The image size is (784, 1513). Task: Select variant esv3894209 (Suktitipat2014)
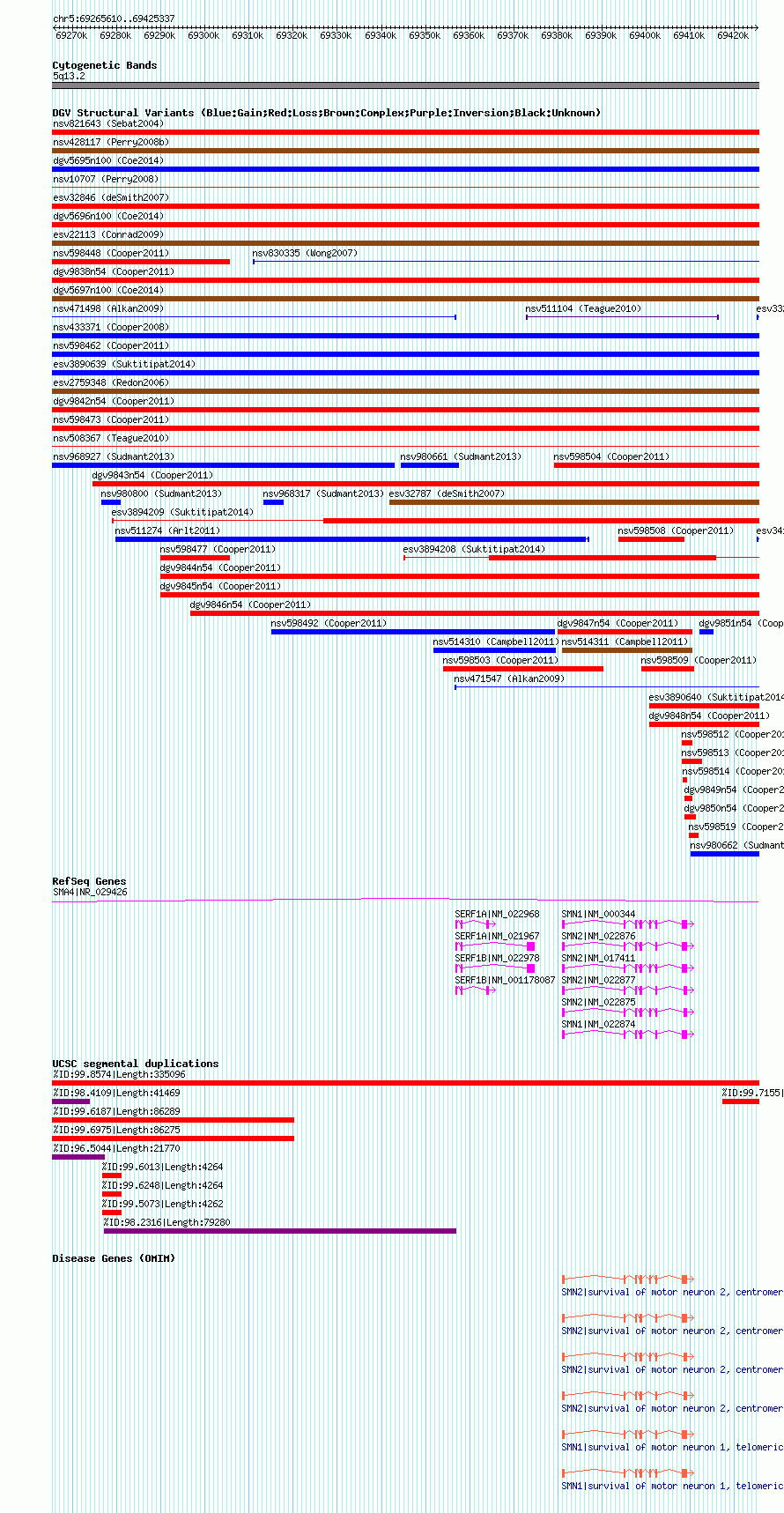point(435,520)
